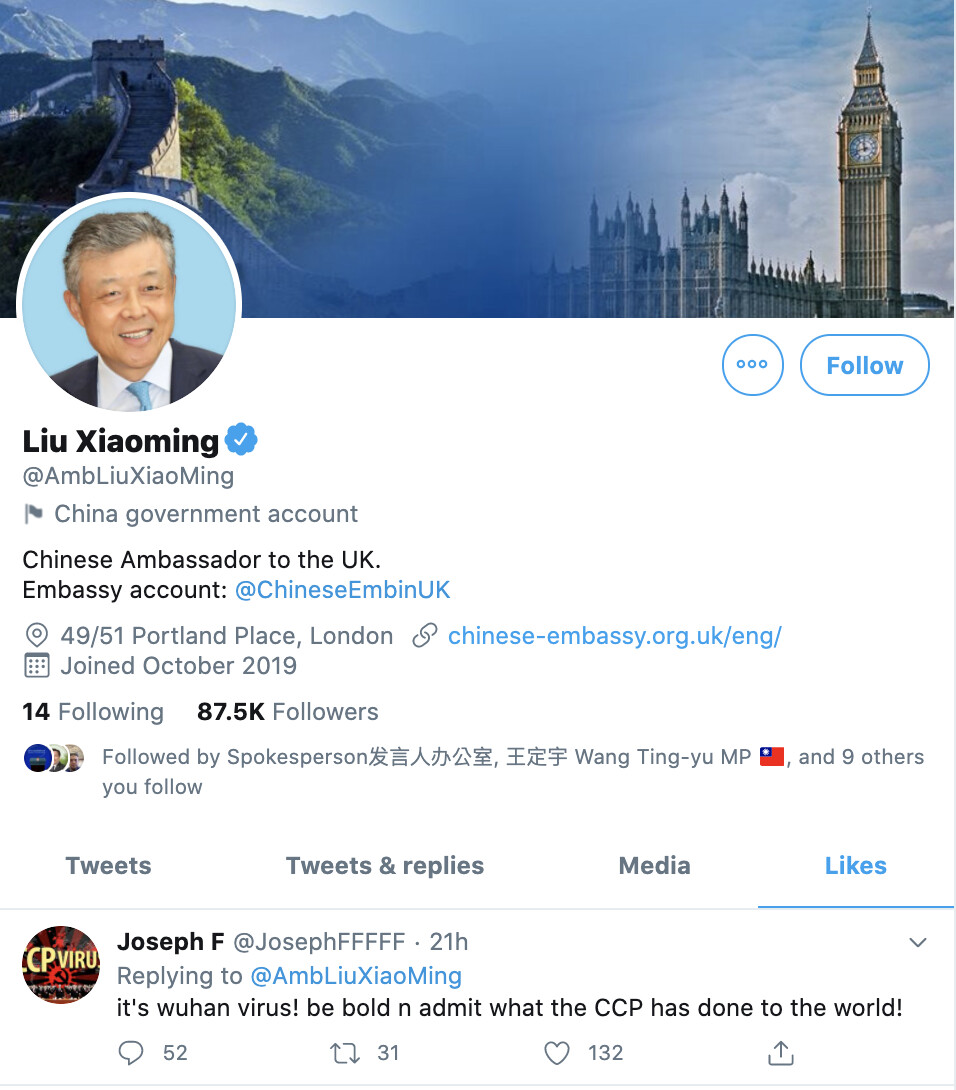Click the calendar icon next to Joined October 2019
The width and height of the screenshot is (956, 1090).
tap(36, 666)
